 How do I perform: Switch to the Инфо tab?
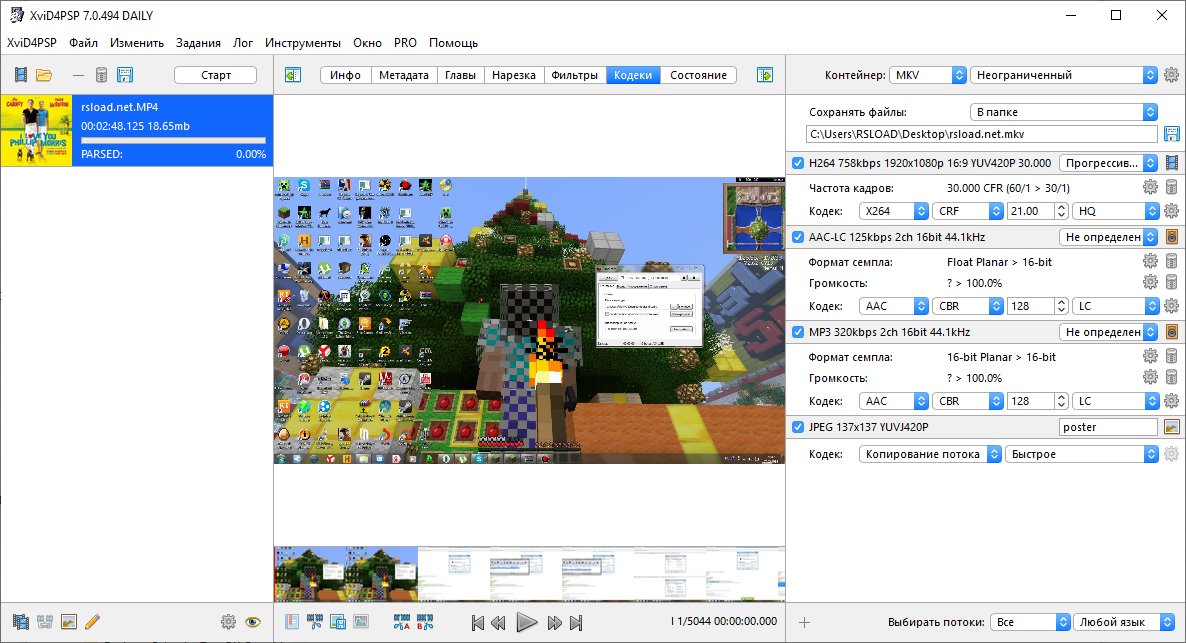pos(346,75)
